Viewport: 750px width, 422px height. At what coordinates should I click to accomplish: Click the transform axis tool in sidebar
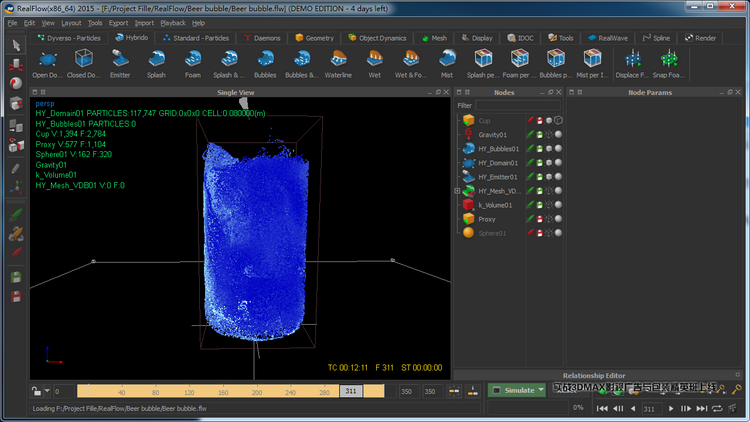(x=16, y=188)
